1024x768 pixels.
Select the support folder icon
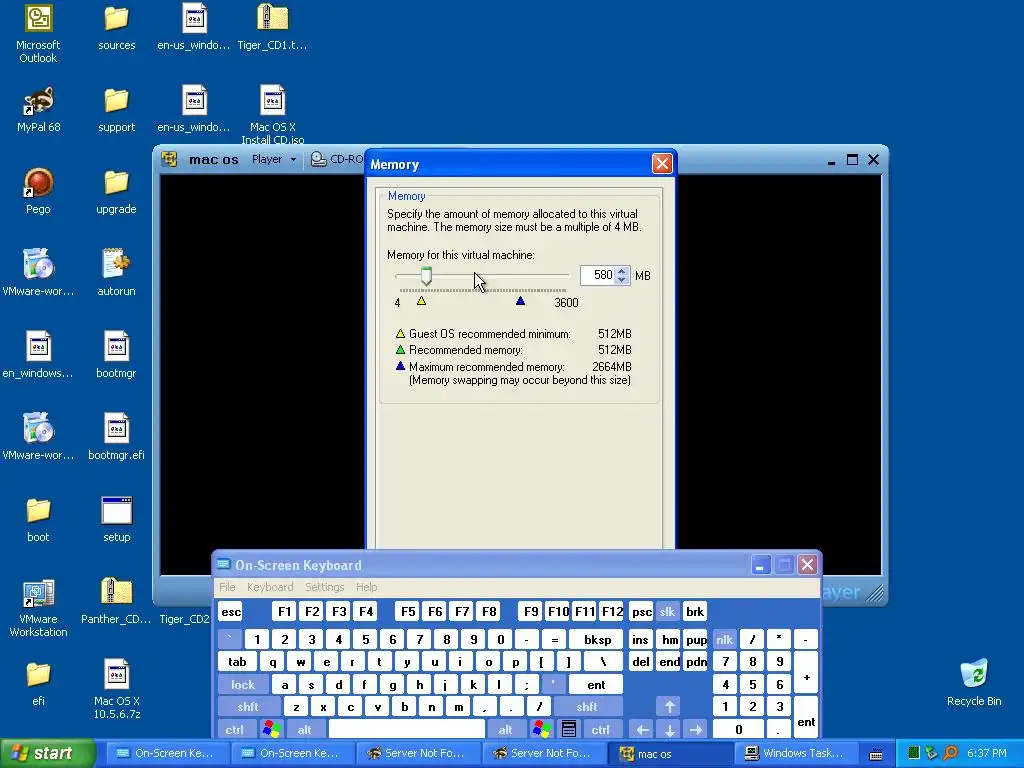[x=116, y=108]
